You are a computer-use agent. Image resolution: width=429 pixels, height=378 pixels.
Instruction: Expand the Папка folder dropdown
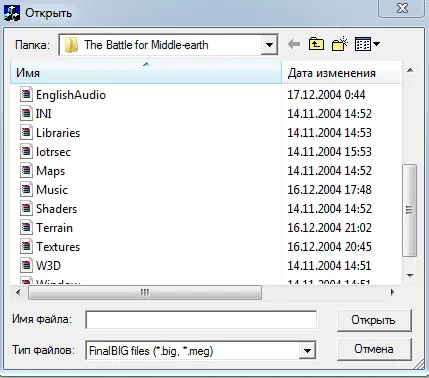tap(269, 44)
